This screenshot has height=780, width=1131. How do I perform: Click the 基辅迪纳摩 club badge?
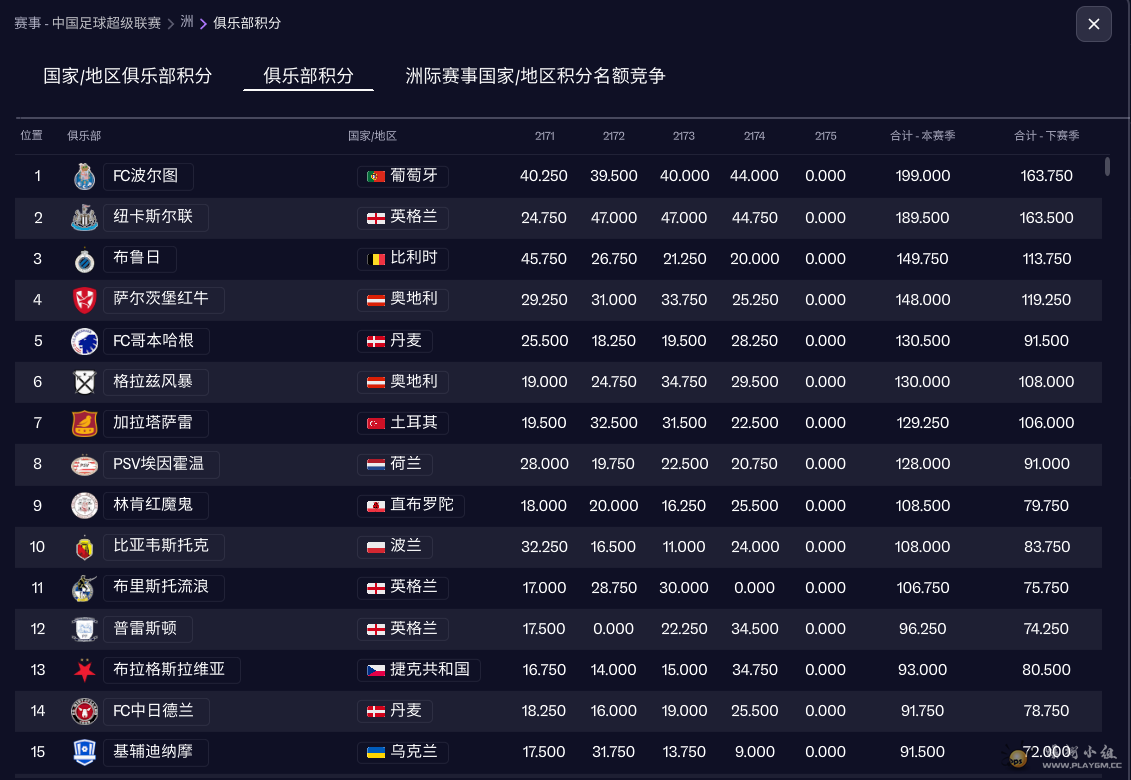(x=84, y=752)
